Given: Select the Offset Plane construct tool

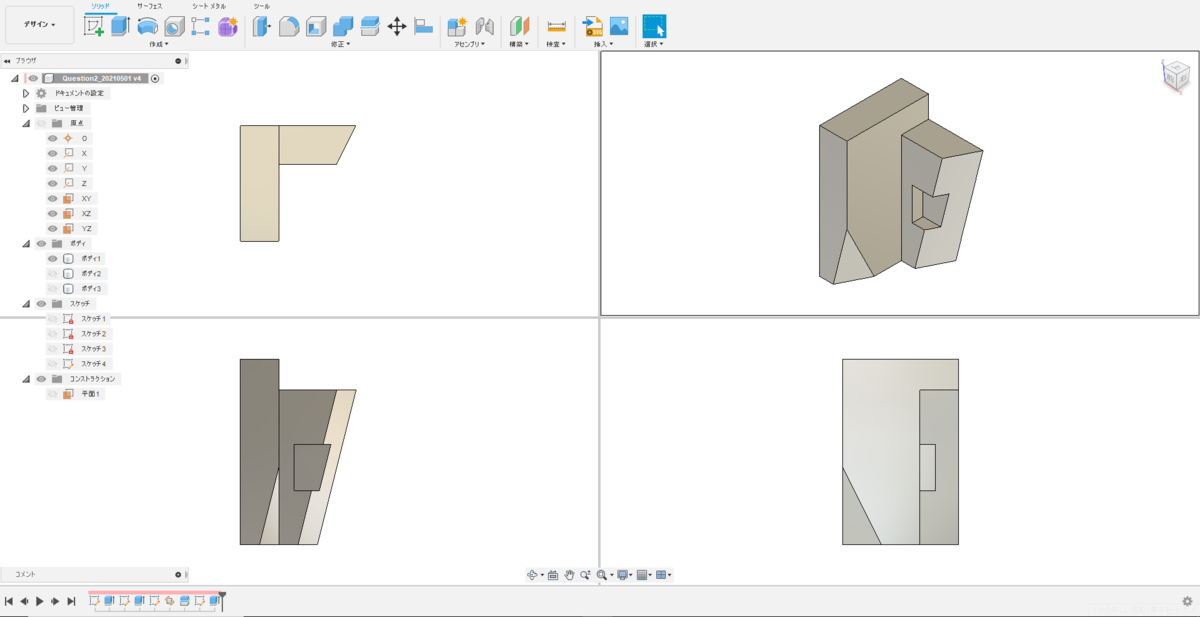Looking at the screenshot, I should click(x=519, y=27).
